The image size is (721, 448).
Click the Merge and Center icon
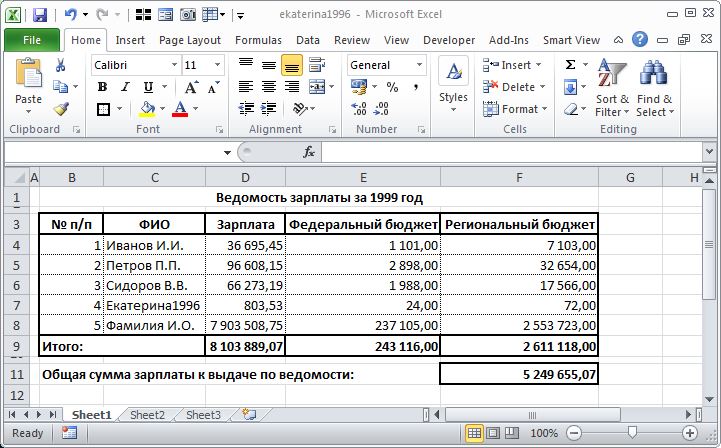point(317,86)
